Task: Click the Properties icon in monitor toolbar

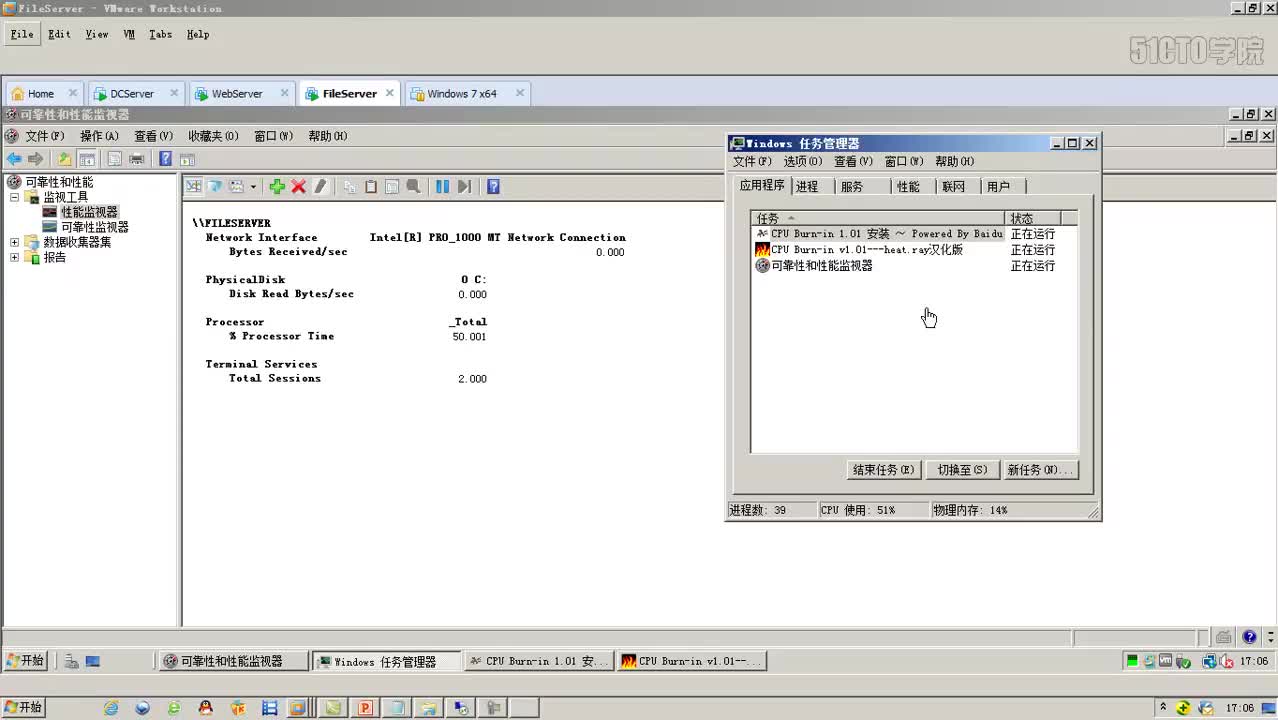Action: 392,187
